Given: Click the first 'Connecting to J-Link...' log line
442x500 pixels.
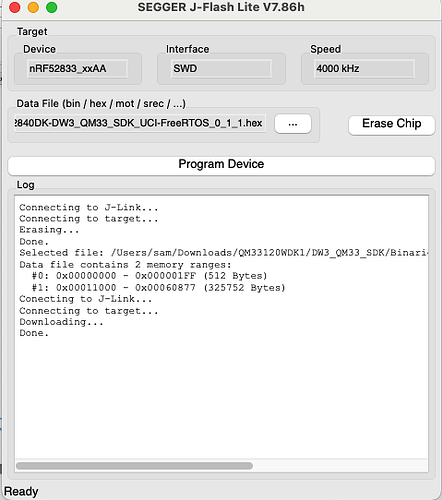Looking at the screenshot, I should click(x=88, y=208).
